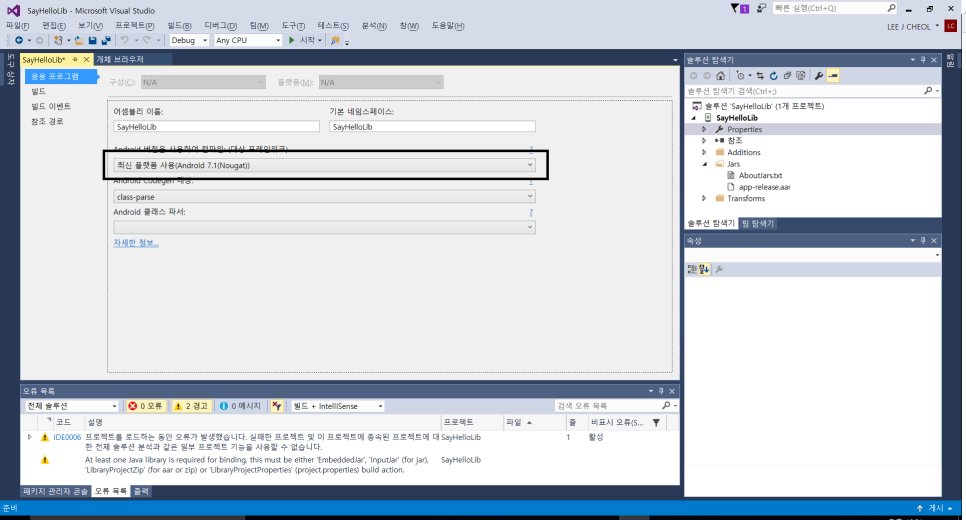Open the Tools menu

click(293, 26)
